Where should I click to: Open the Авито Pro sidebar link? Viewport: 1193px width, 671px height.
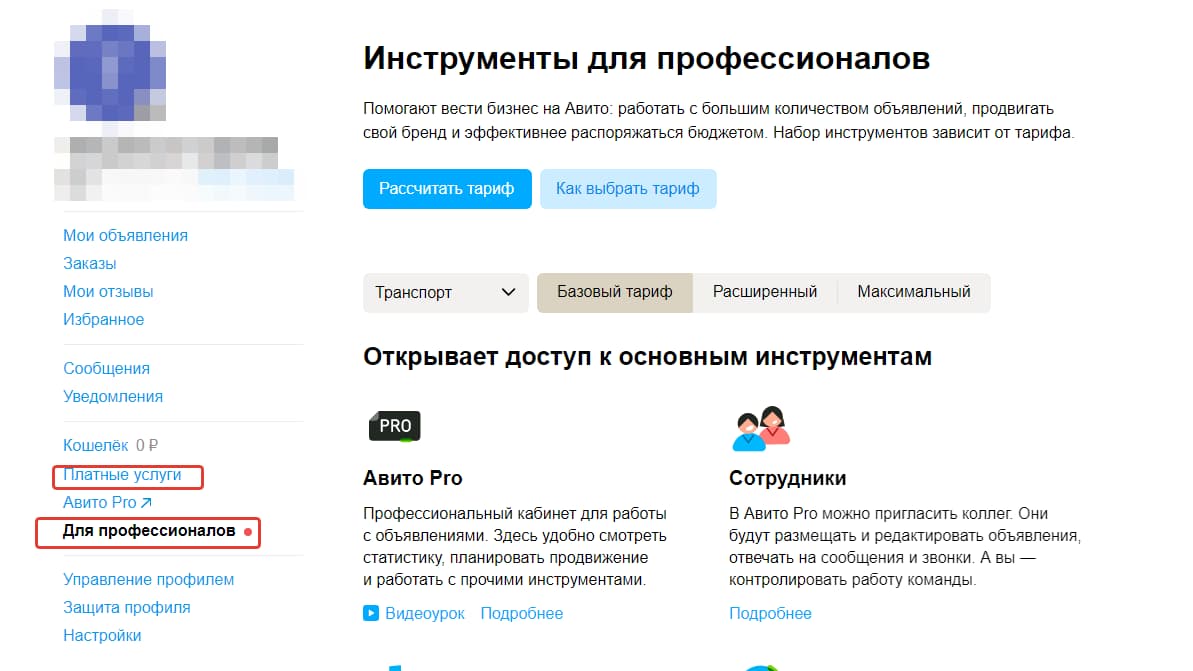[x=100, y=502]
